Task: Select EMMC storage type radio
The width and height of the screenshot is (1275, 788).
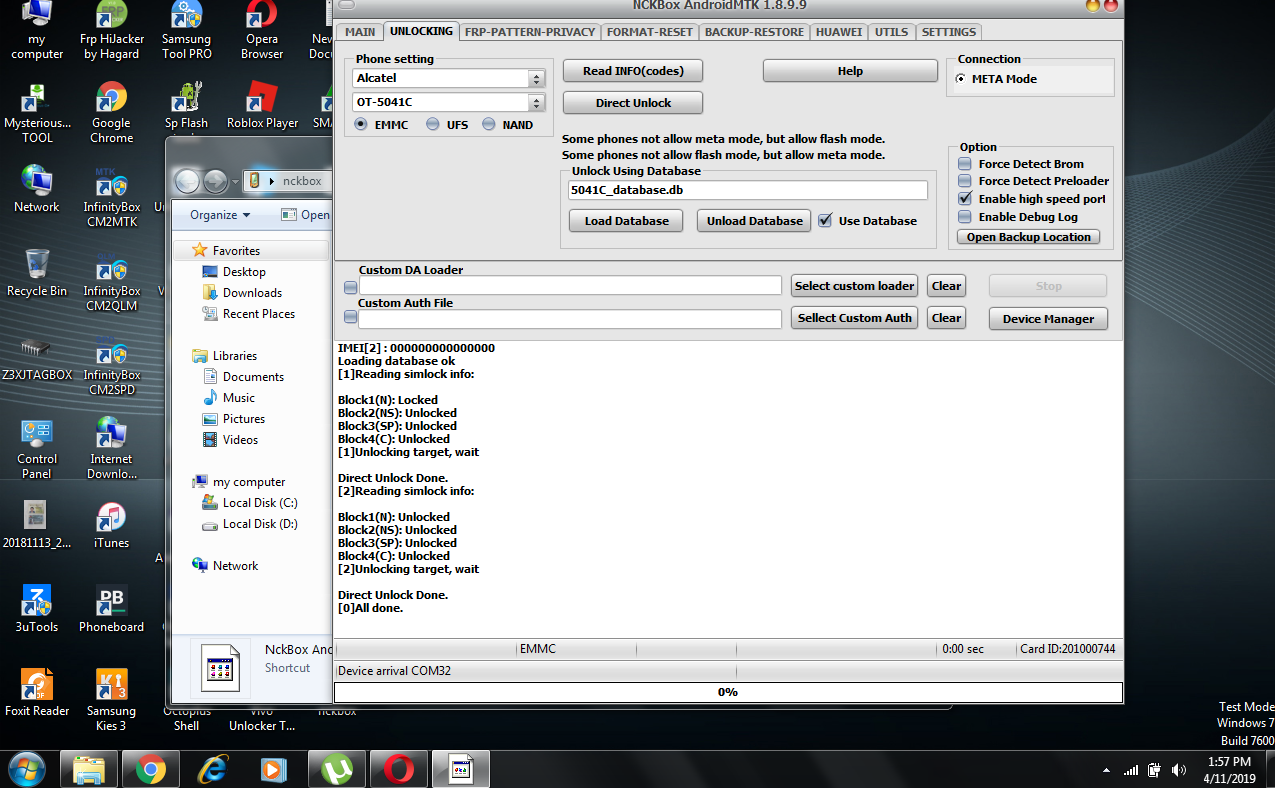Action: pos(362,125)
